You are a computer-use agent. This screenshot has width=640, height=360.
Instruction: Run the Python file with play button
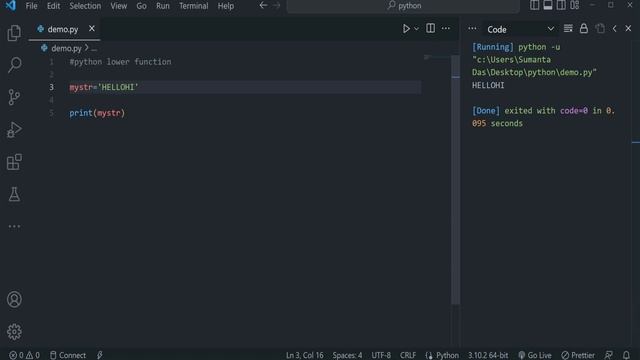coord(406,29)
